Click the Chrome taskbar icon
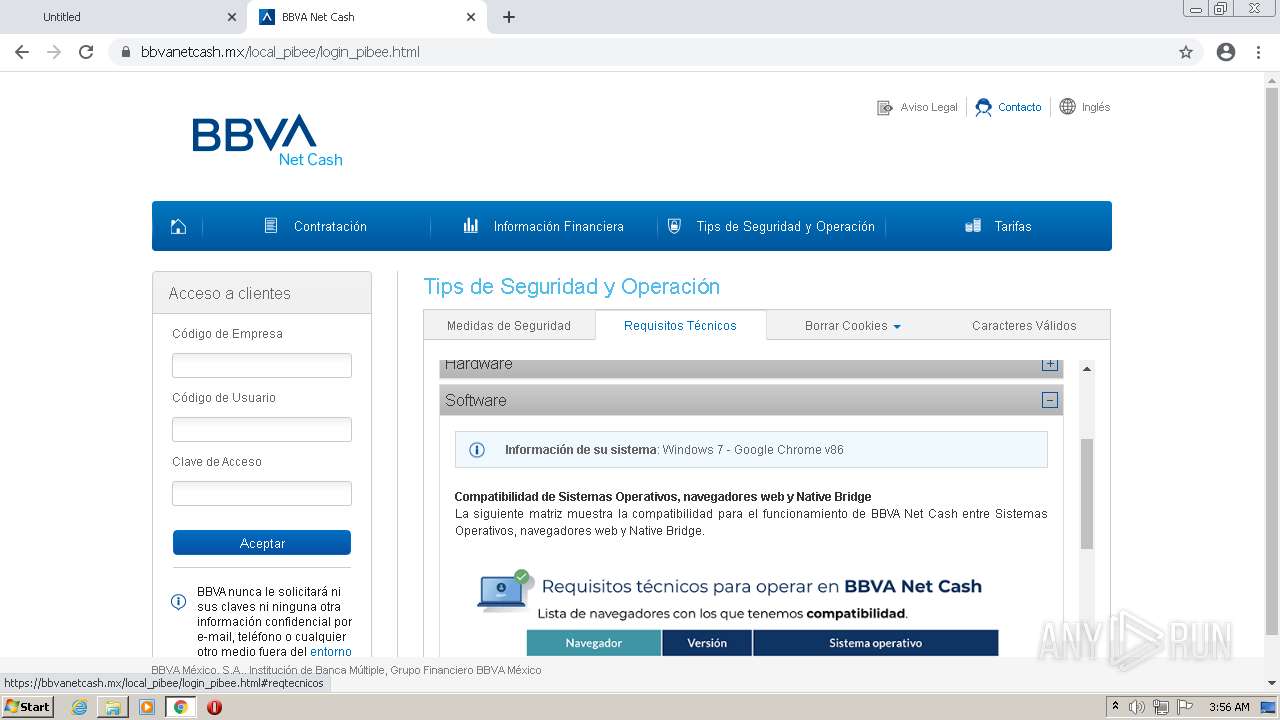 click(x=181, y=707)
